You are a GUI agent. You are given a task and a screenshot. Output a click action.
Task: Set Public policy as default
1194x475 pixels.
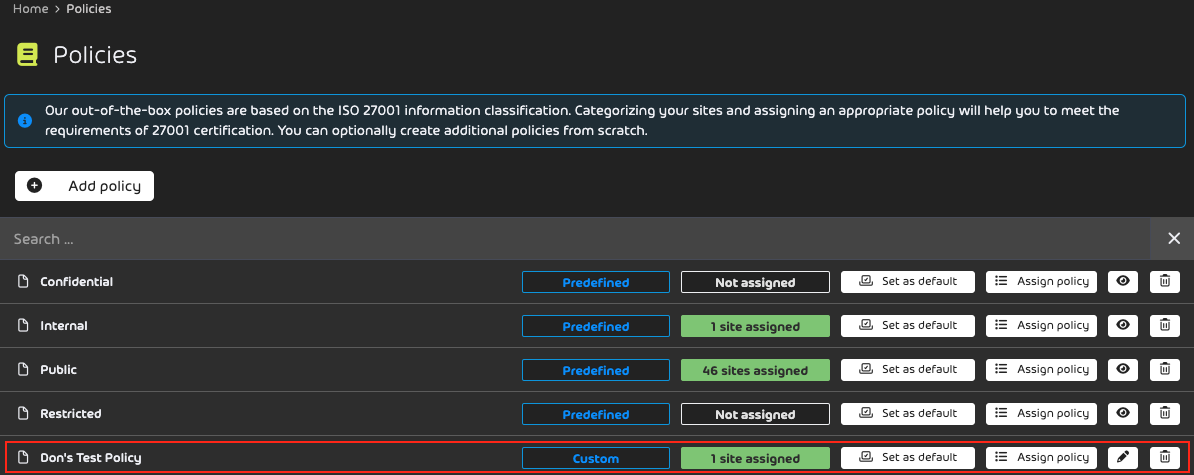[908, 370]
